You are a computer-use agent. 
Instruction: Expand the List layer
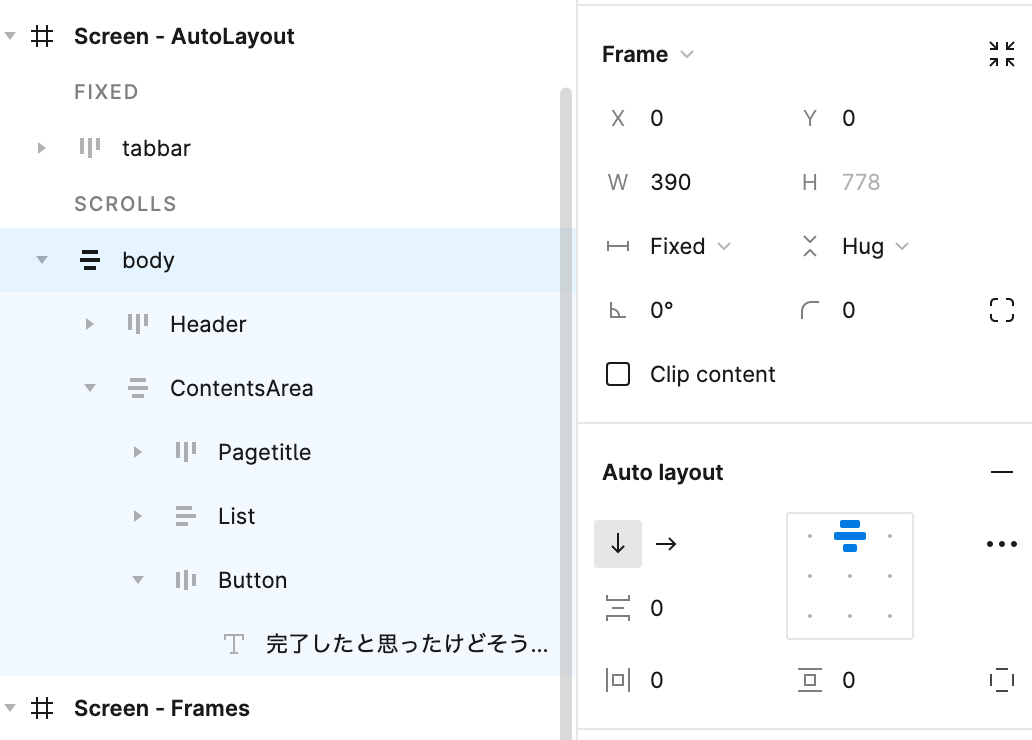pyautogui.click(x=138, y=516)
